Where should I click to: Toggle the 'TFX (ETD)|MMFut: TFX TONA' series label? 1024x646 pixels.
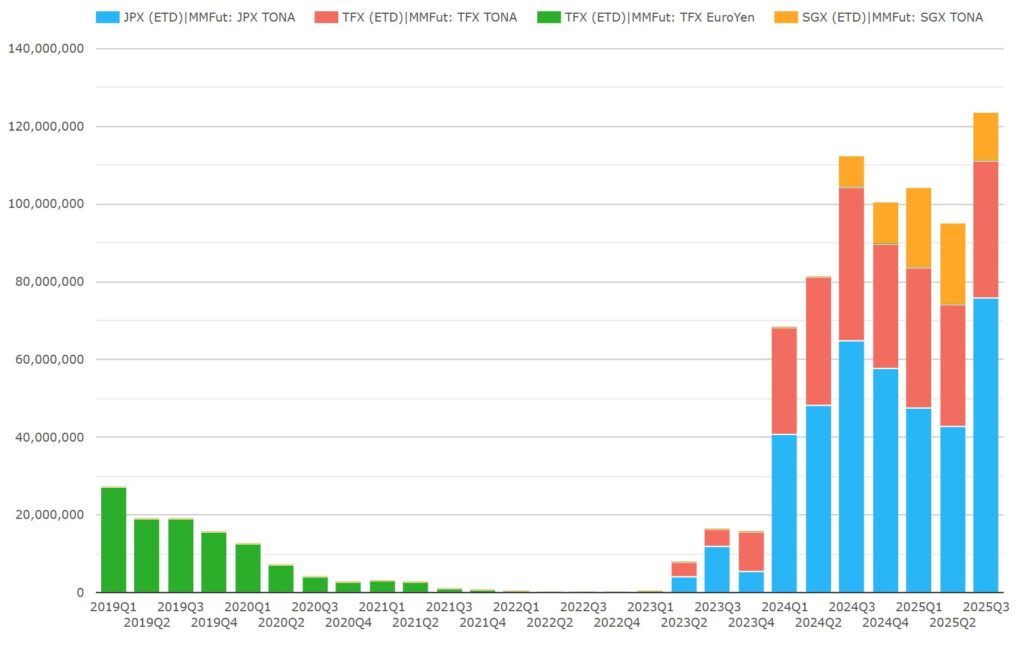coord(431,17)
